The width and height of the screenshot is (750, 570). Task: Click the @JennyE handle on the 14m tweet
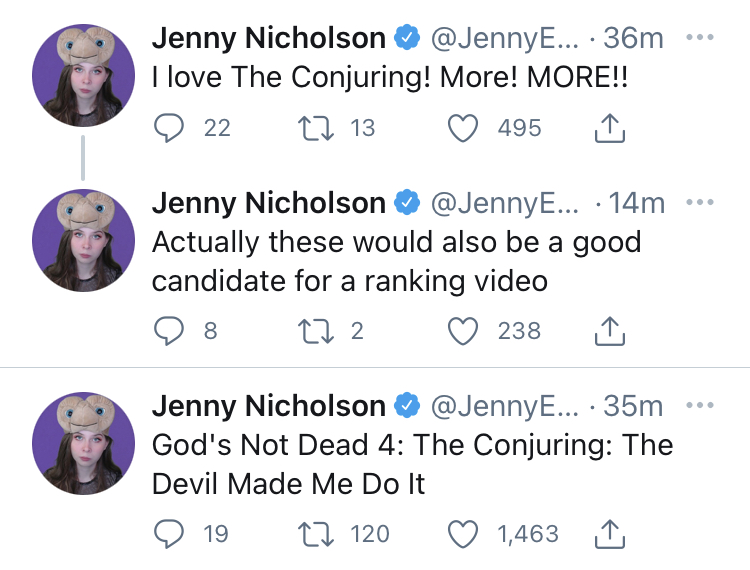point(503,202)
